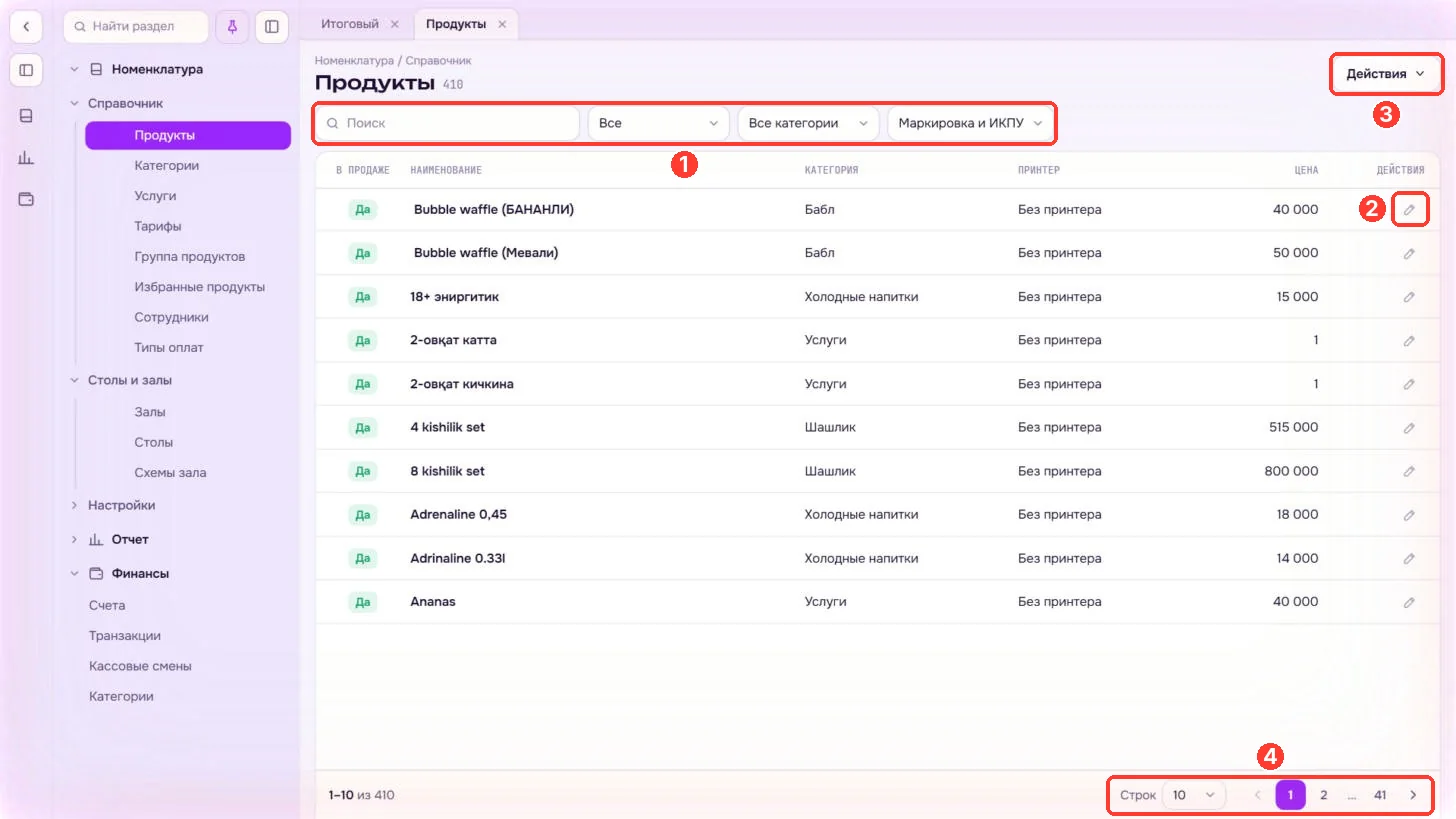Edit Adrinaline 0.33l using pencil icon
1456x819 pixels.
click(1409, 559)
